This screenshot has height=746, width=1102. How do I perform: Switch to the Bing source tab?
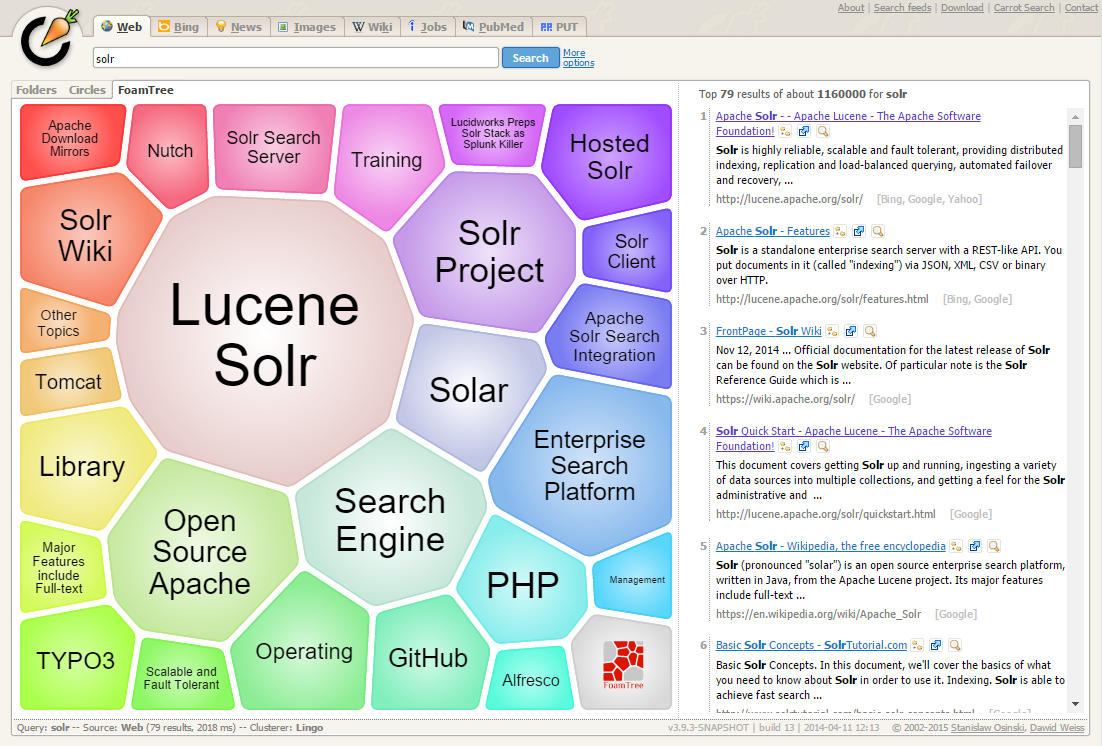tap(179, 27)
